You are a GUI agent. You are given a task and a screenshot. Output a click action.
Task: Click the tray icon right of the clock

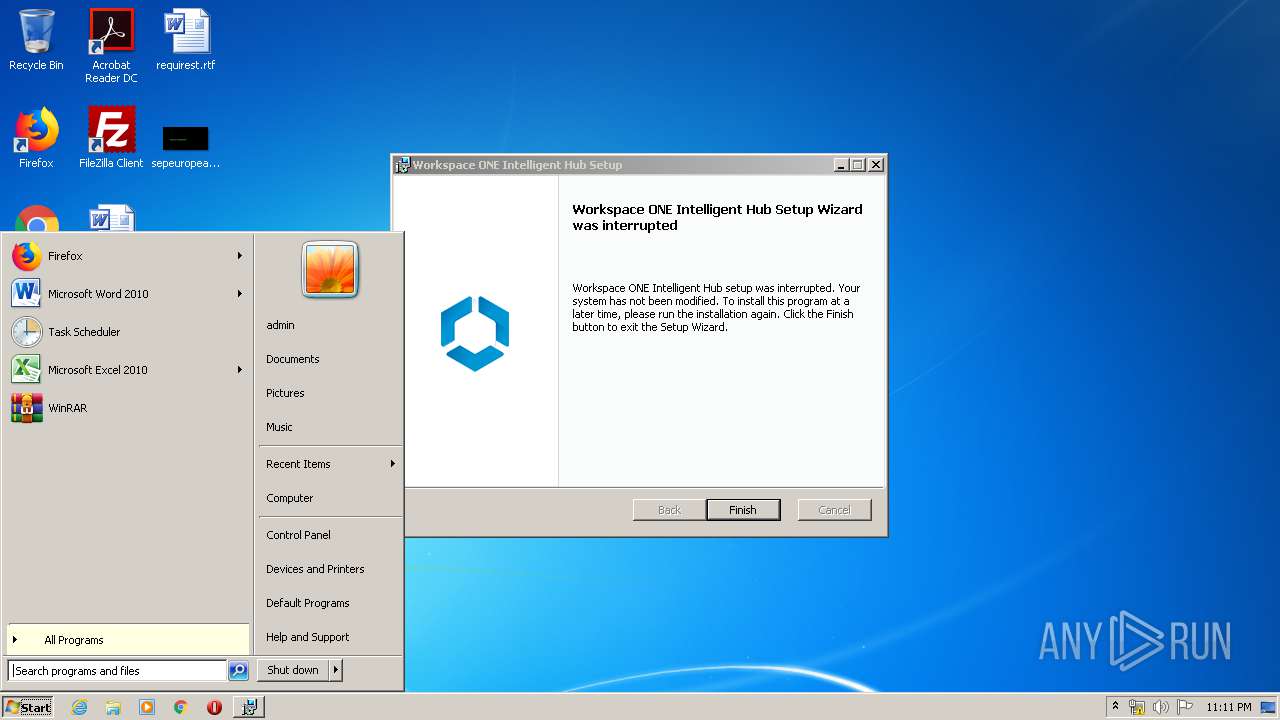pos(1268,707)
